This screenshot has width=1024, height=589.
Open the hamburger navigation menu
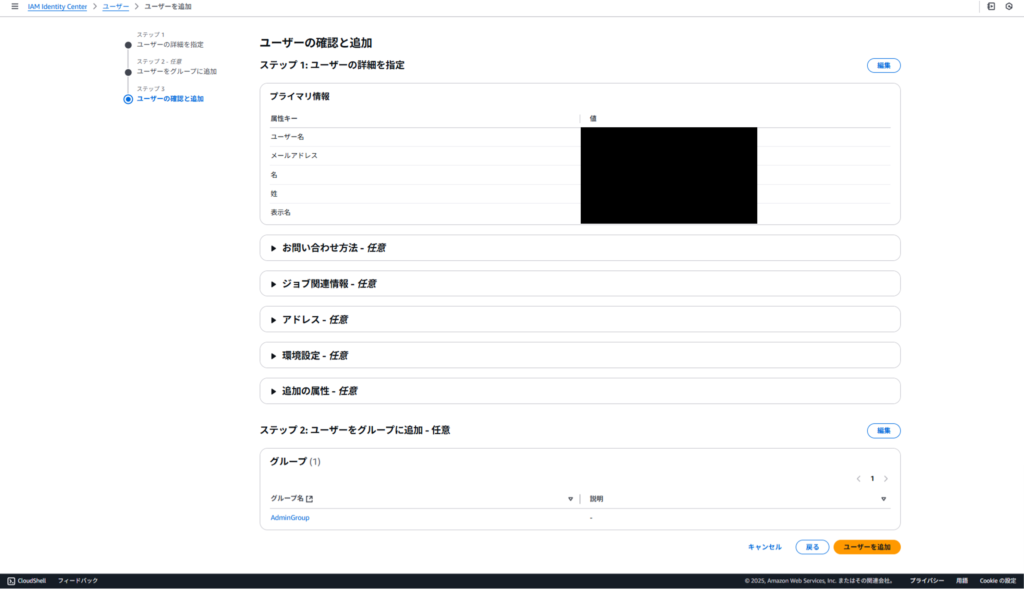(x=14, y=7)
